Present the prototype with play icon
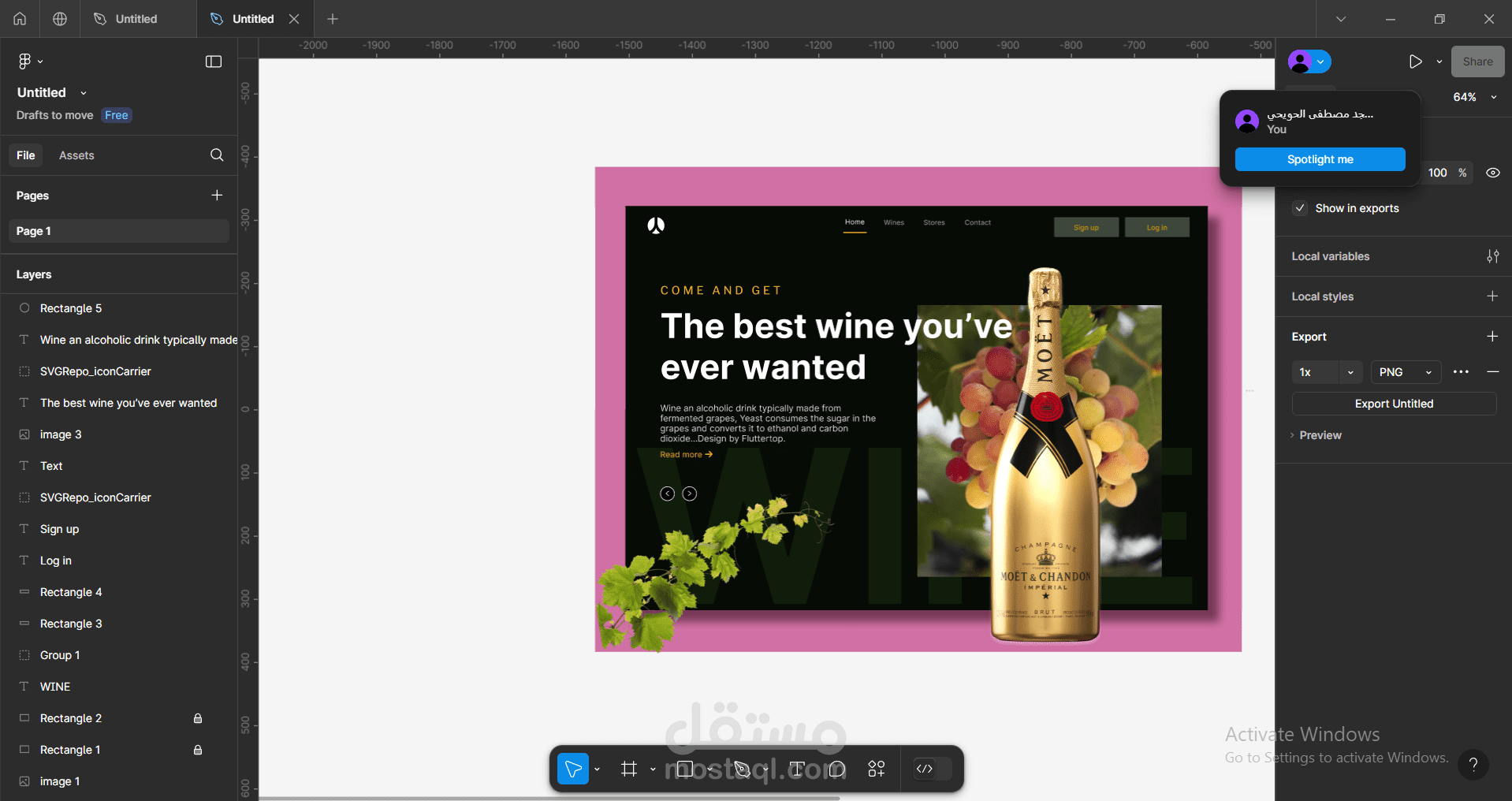Viewport: 1512px width, 801px height. [1416, 61]
